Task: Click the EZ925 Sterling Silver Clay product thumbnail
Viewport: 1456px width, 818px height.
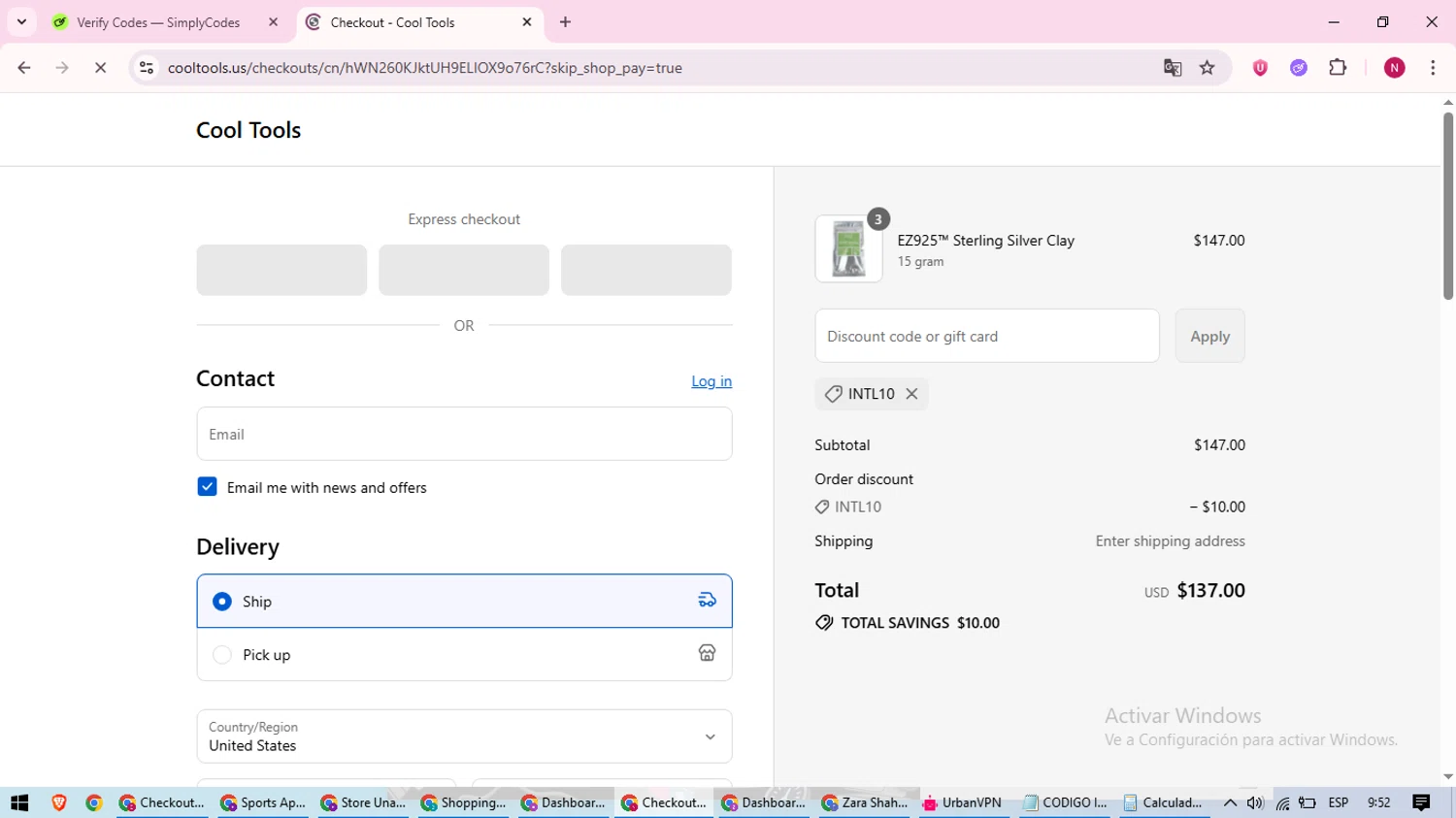Action: tap(848, 249)
